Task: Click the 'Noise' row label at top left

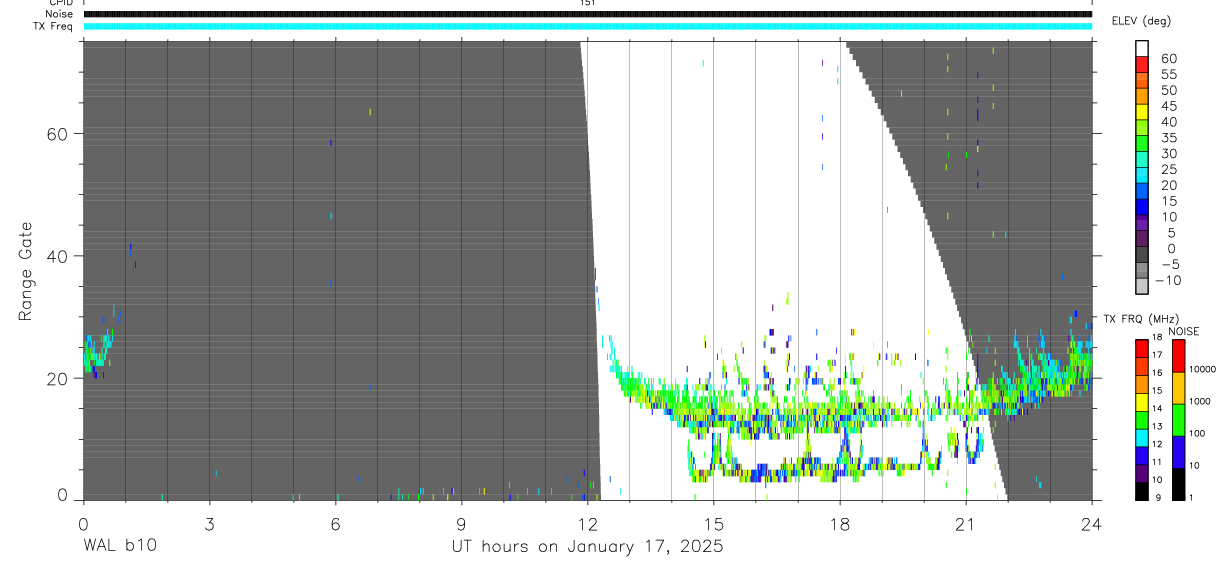Action: (x=60, y=14)
